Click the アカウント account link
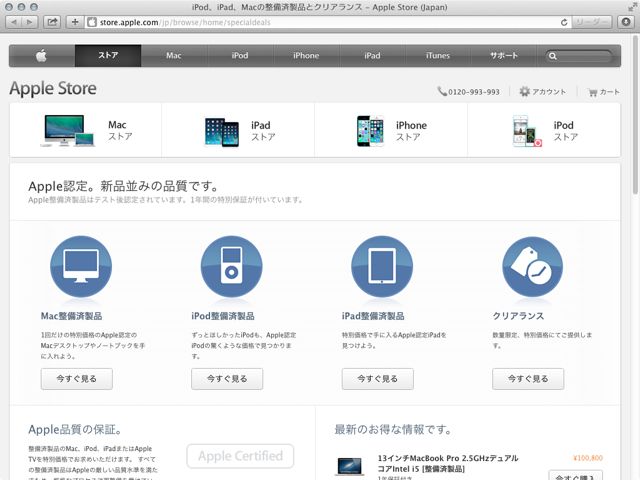Screen dimensions: 640x480 point(549,92)
